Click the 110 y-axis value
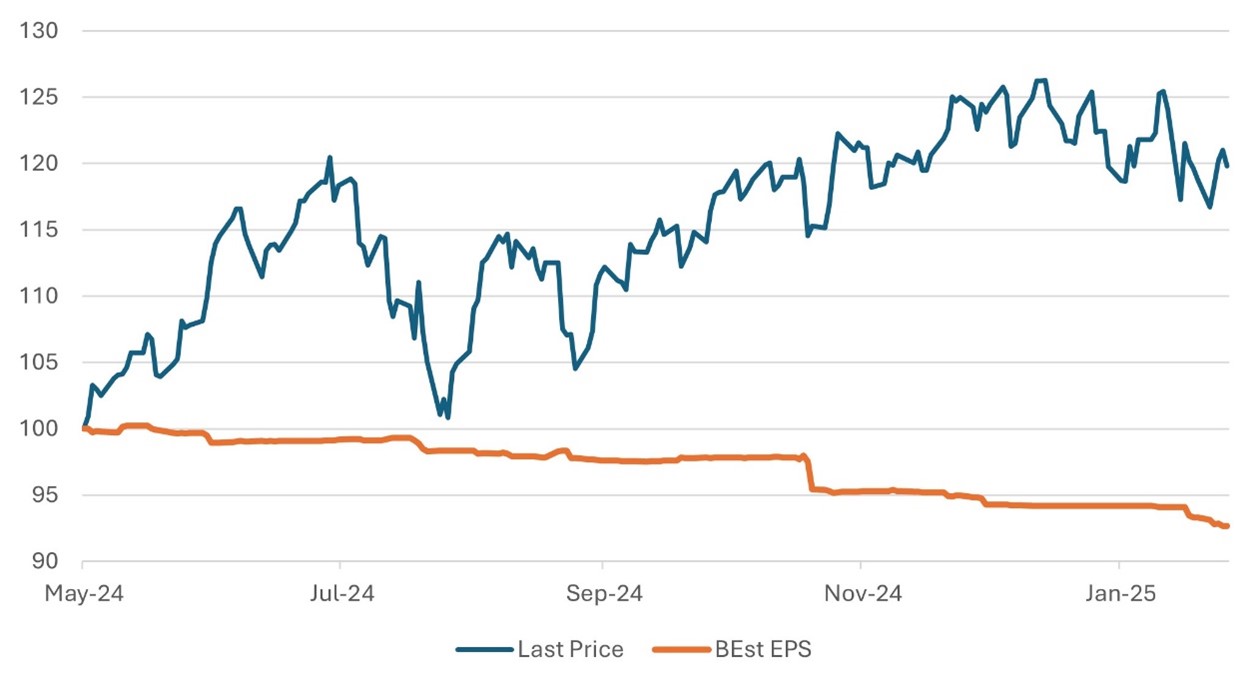Screen dimensions: 1260x690 (x=40, y=297)
